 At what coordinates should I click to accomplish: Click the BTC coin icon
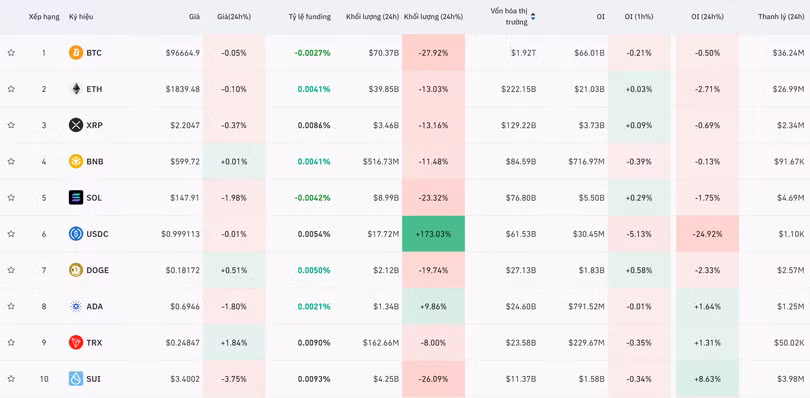pyautogui.click(x=76, y=53)
